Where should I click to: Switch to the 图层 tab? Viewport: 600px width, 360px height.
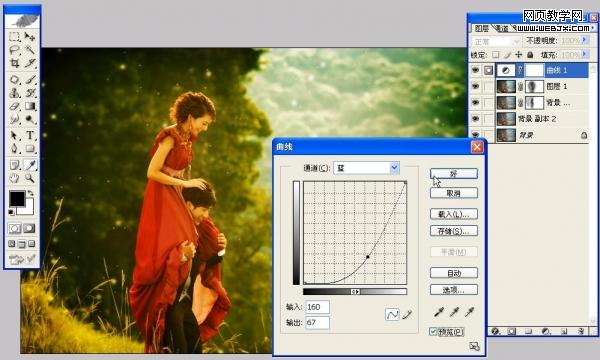click(x=481, y=28)
